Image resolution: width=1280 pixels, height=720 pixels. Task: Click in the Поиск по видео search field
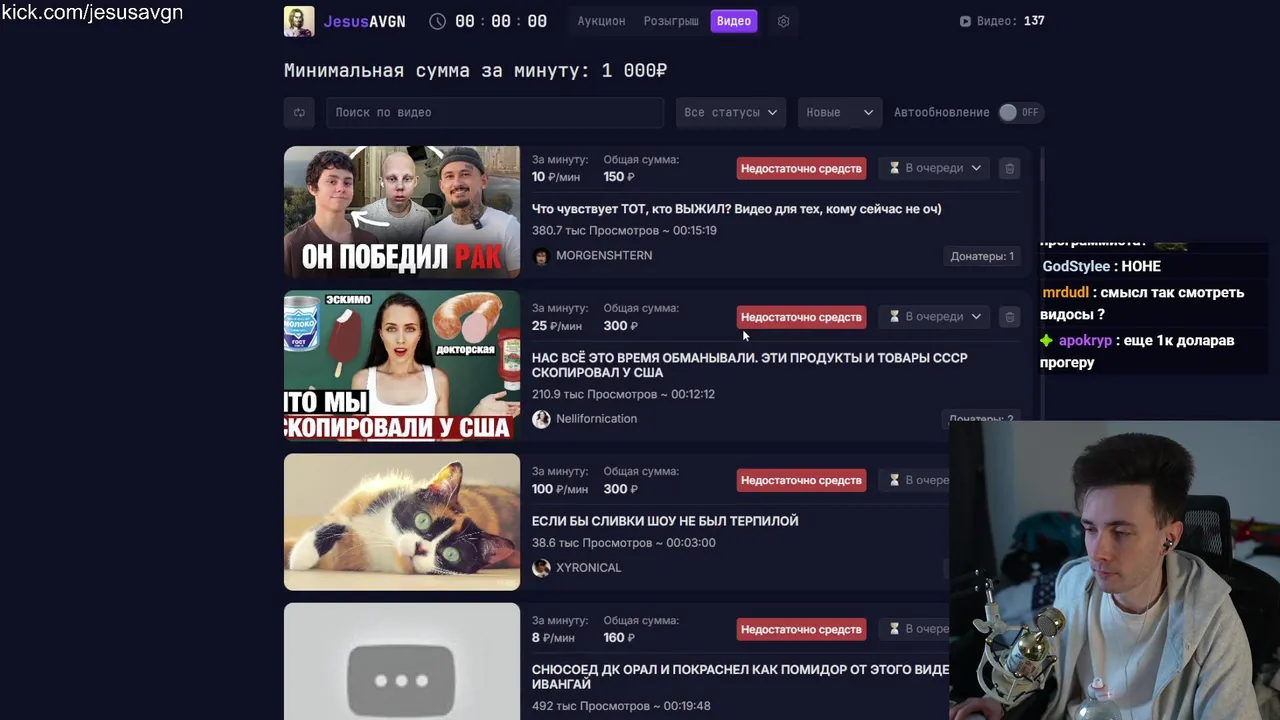coord(494,112)
